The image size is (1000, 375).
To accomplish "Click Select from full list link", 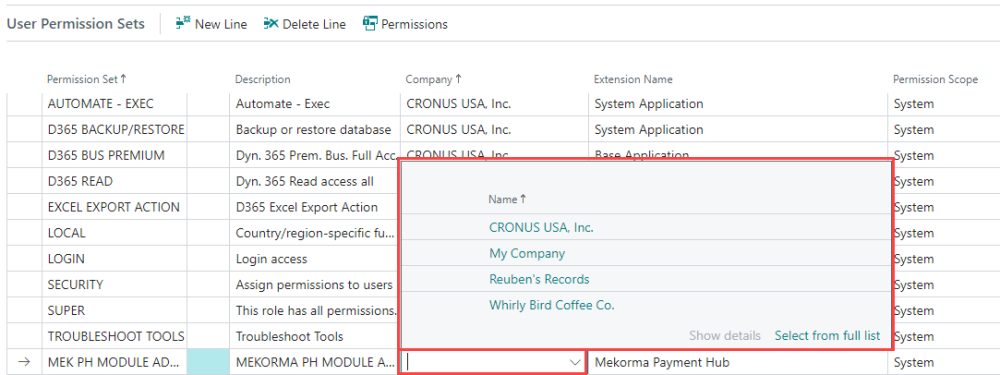I will tap(827, 335).
